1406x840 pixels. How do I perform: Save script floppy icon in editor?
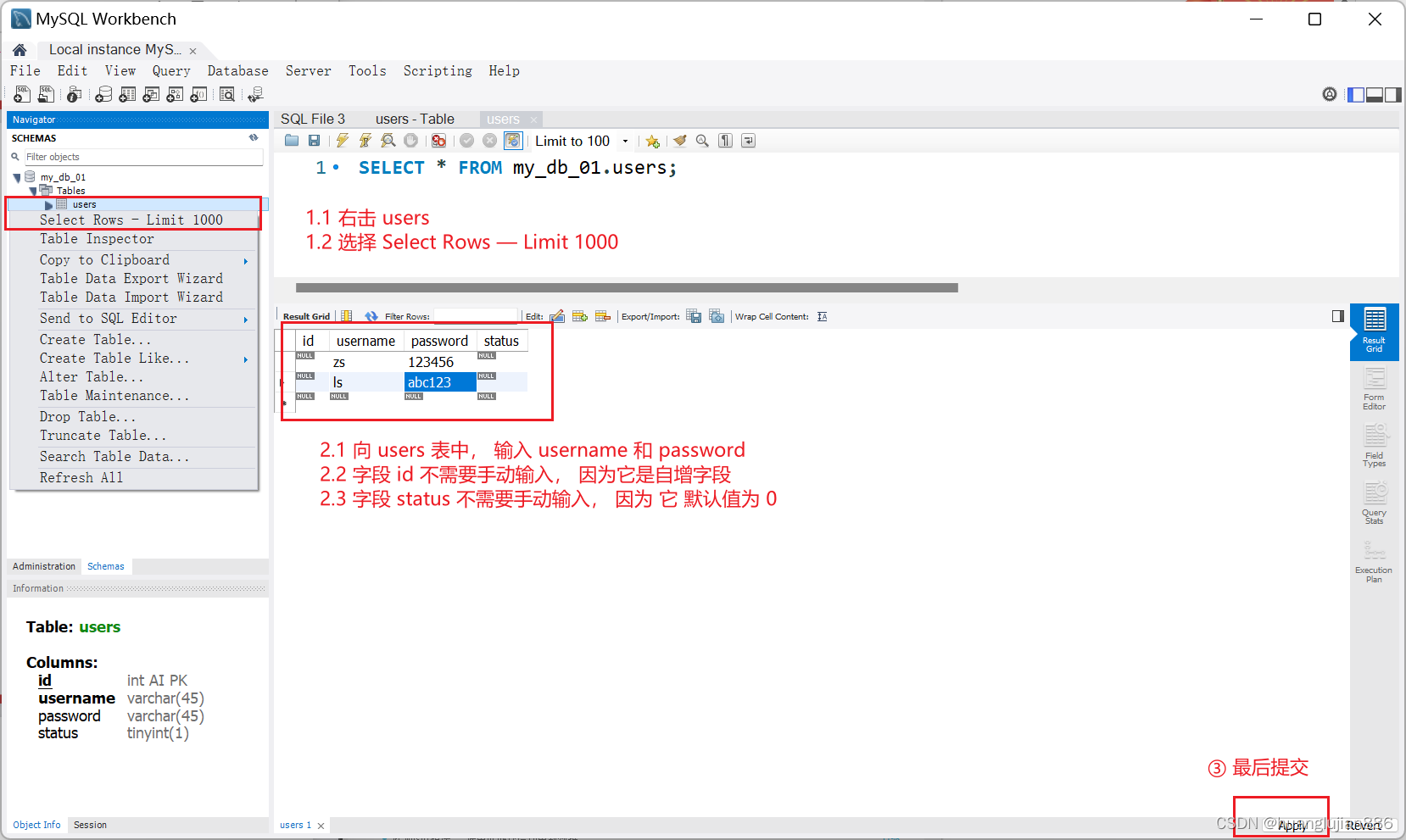(314, 141)
